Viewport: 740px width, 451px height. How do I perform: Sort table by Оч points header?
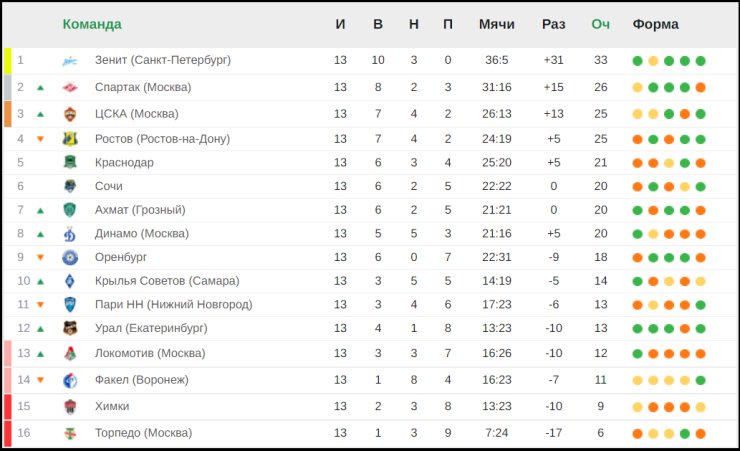[600, 24]
